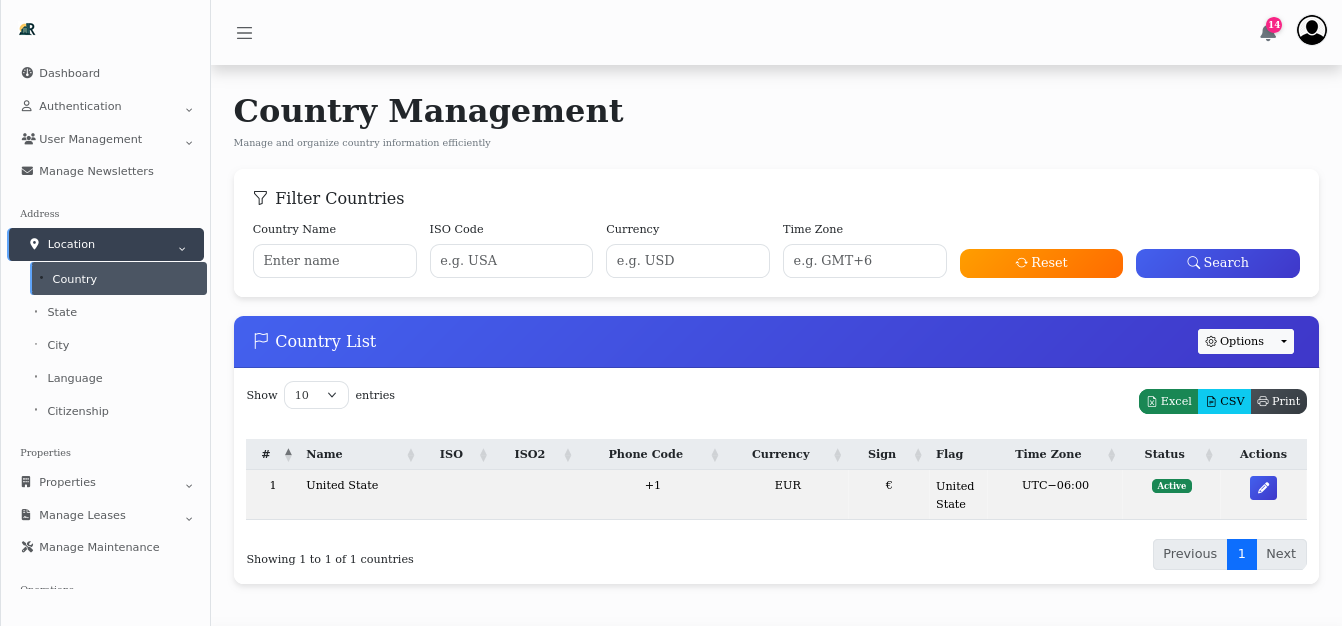Screen dimensions: 1342x626
Task: Export the country list as CSV
Action: coord(1224,401)
